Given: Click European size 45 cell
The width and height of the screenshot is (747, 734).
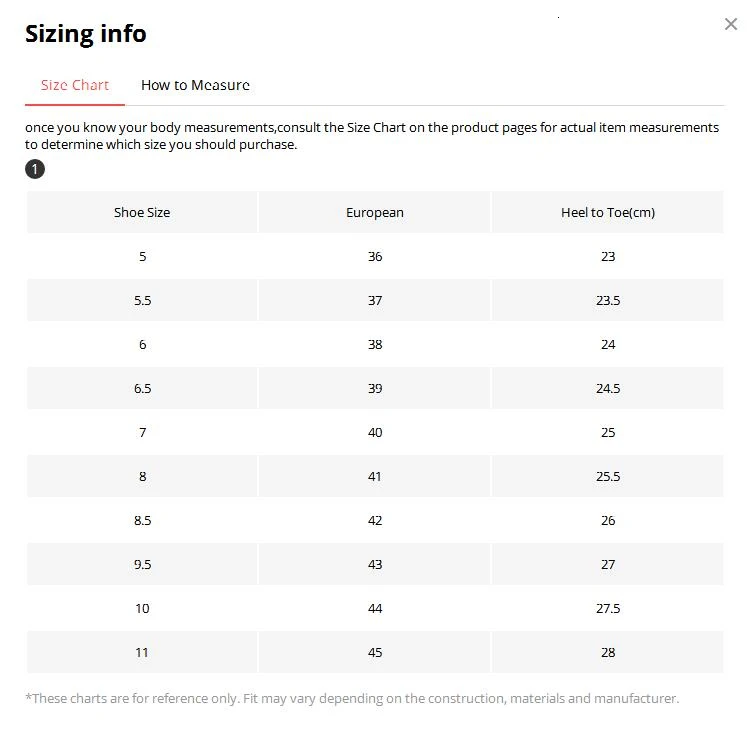Looking at the screenshot, I should (x=375, y=652).
